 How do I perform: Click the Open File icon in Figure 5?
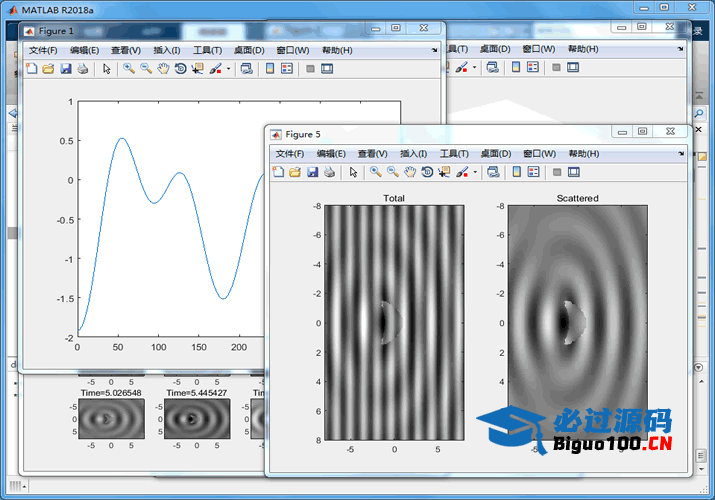click(x=295, y=172)
